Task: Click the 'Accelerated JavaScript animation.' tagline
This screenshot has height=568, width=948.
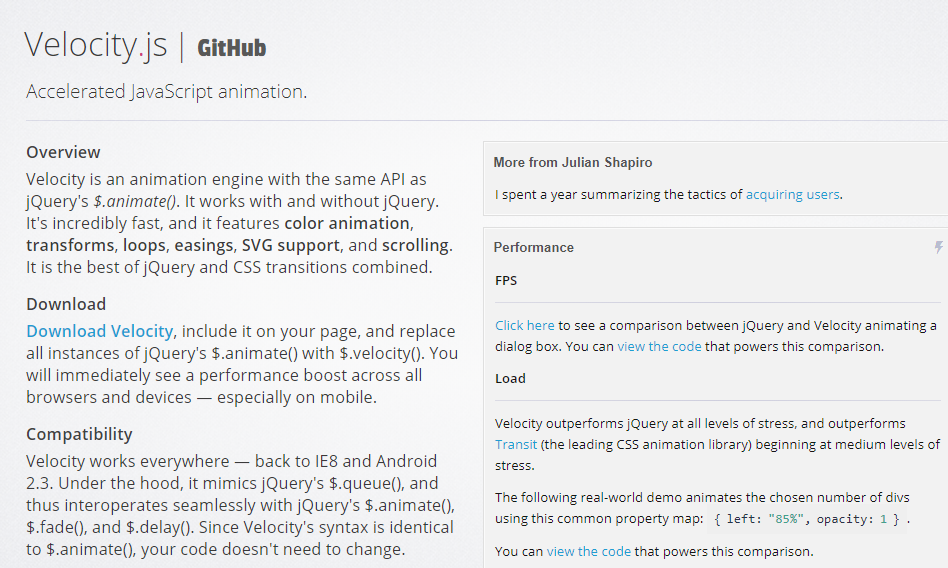Action: pyautogui.click(x=166, y=91)
